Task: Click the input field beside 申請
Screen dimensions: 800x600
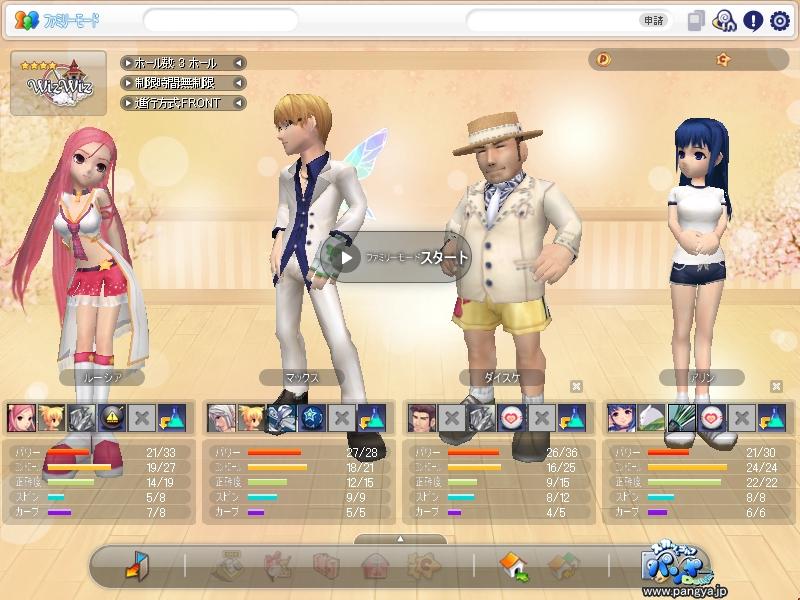Action: point(551,20)
